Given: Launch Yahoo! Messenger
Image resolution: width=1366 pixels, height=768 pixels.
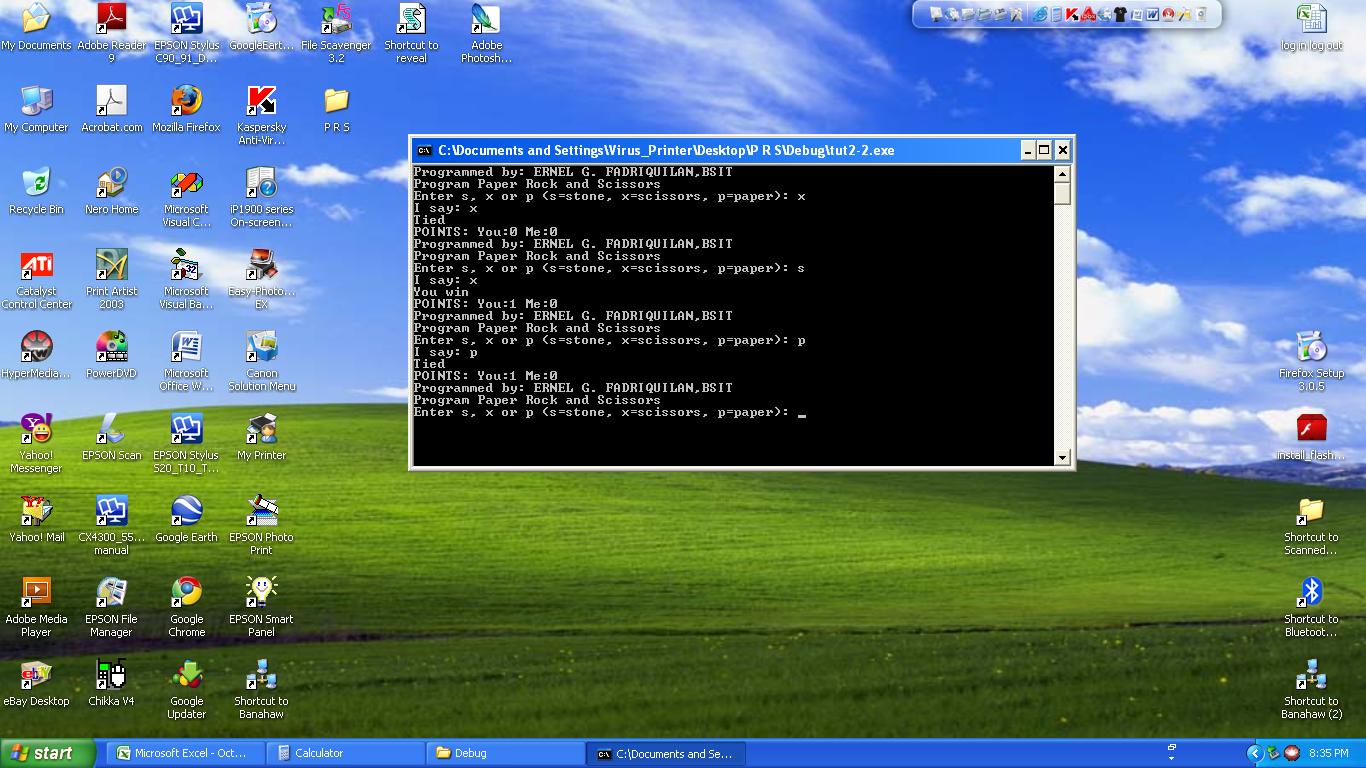Looking at the screenshot, I should (x=36, y=443).
